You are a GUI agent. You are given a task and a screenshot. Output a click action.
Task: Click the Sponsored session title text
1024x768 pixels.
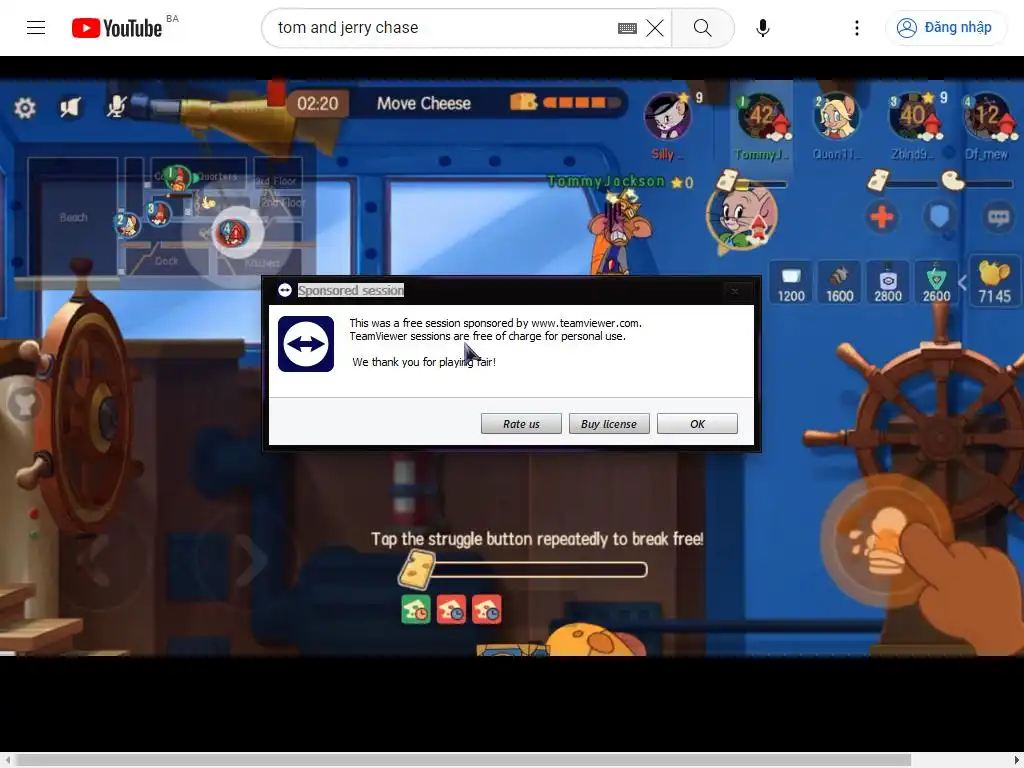point(351,291)
